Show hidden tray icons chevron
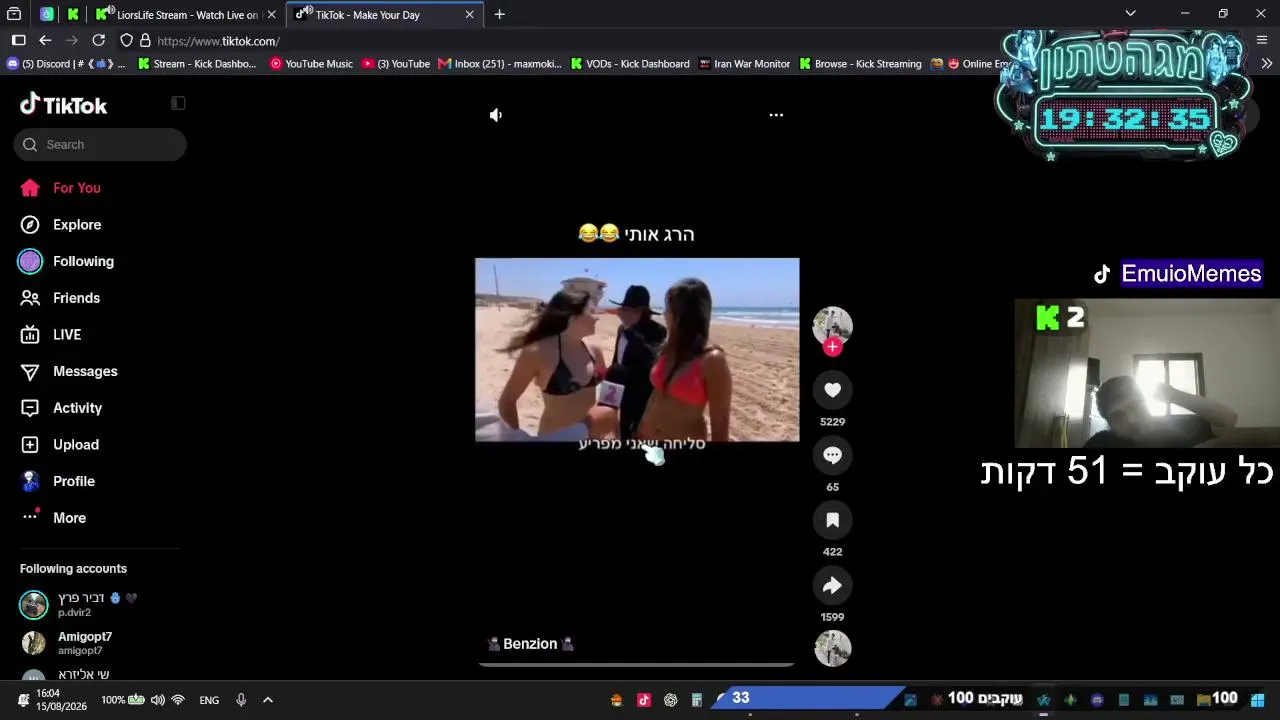 point(267,700)
